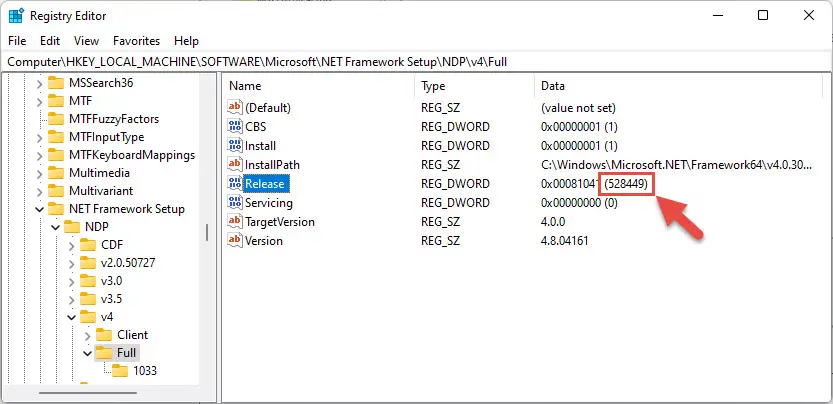This screenshot has height=404, width=833.
Task: Open the File menu
Action: pos(17,41)
